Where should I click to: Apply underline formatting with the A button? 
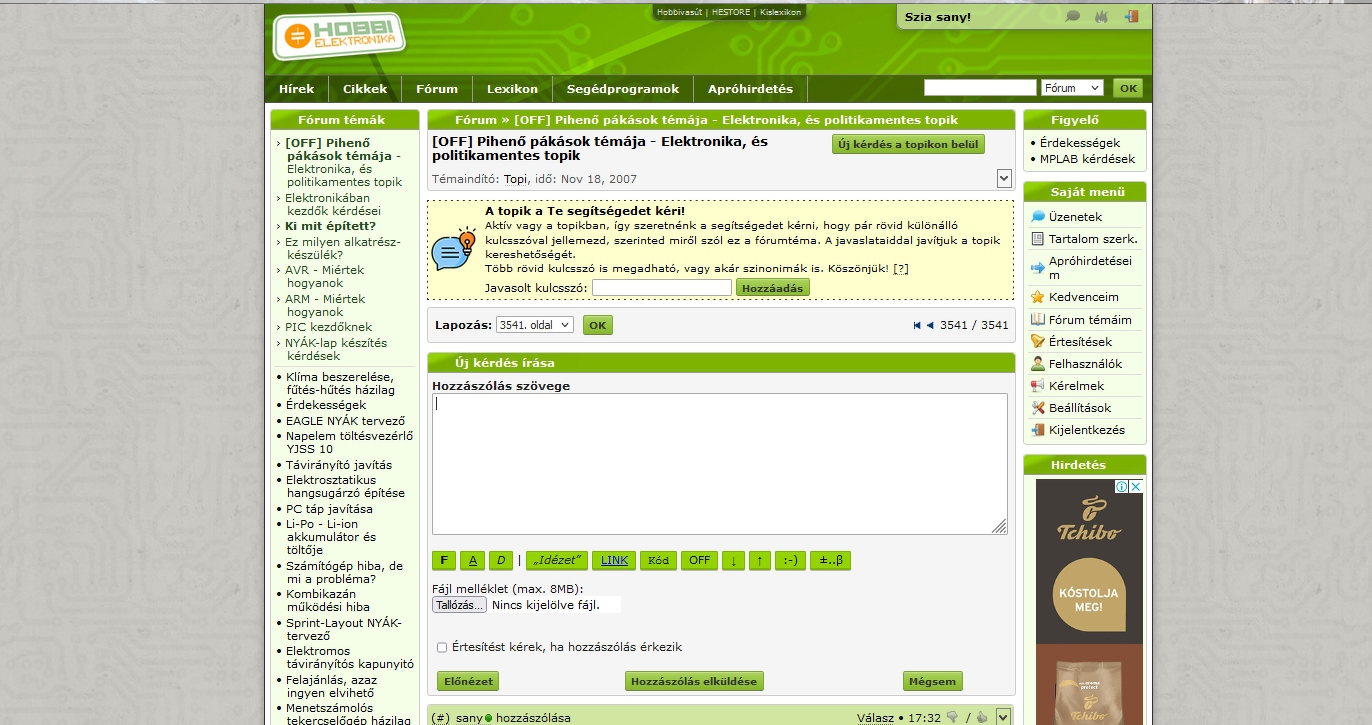(473, 560)
